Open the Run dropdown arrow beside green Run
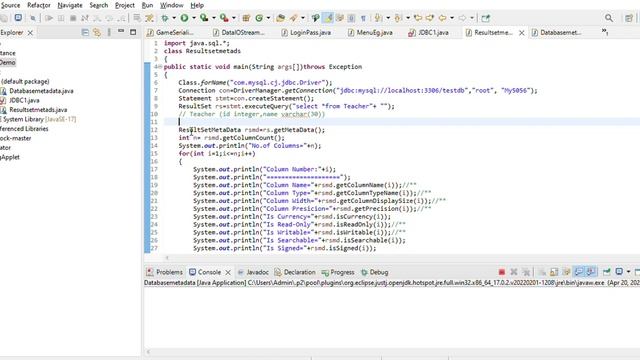Image resolution: width=640 pixels, height=360 pixels. 193,18
